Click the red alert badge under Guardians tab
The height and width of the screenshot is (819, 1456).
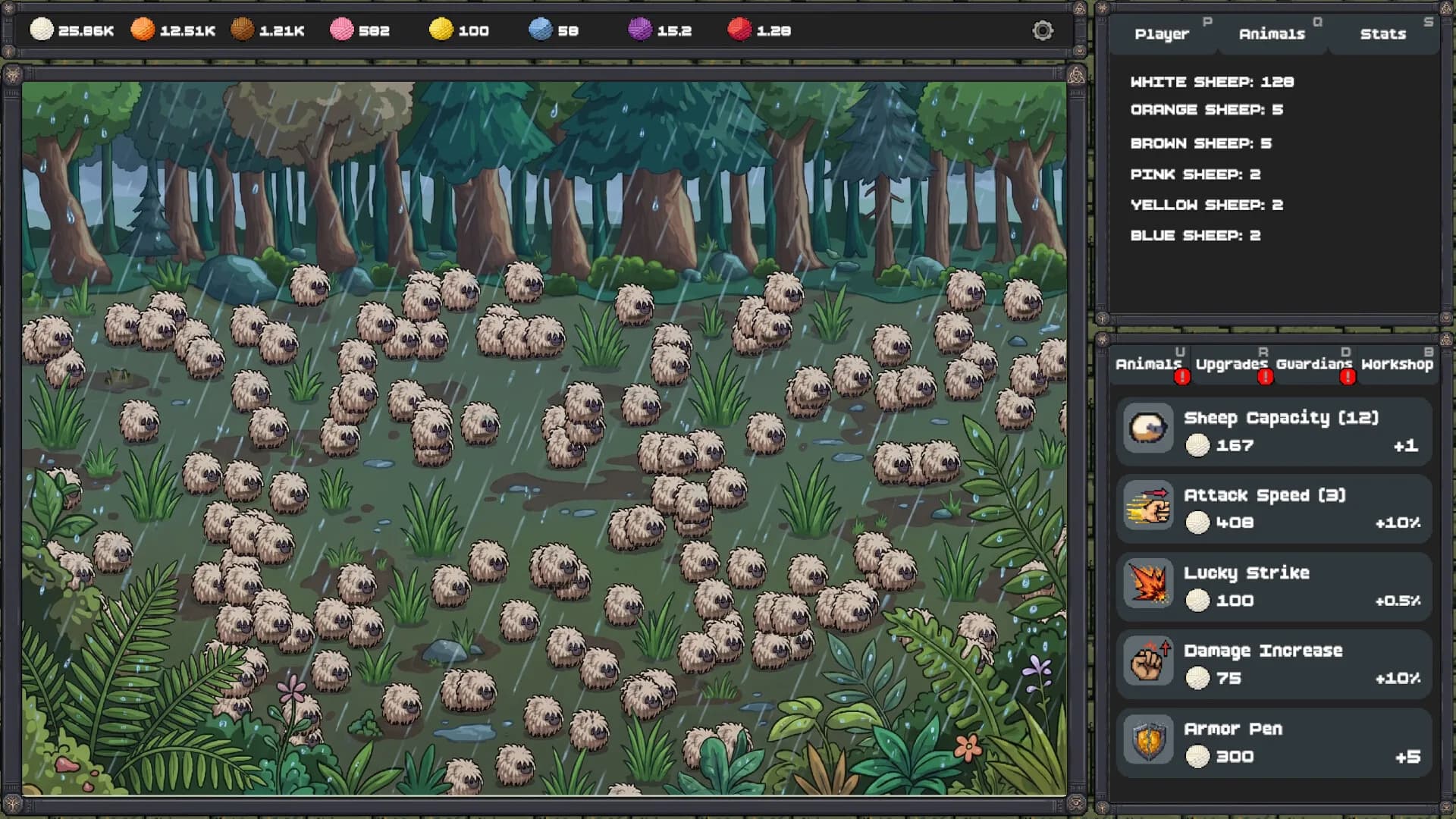(1348, 377)
